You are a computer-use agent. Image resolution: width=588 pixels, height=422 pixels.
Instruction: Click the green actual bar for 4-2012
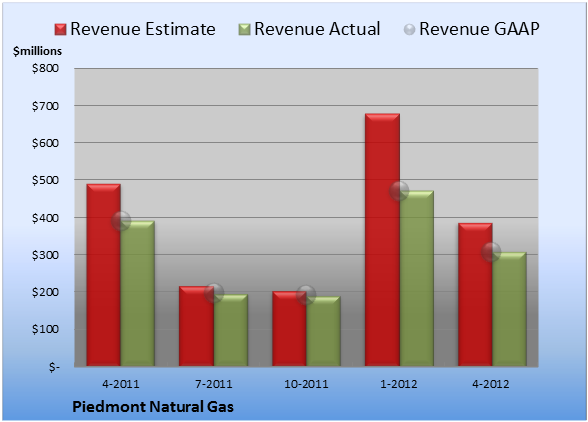point(510,309)
